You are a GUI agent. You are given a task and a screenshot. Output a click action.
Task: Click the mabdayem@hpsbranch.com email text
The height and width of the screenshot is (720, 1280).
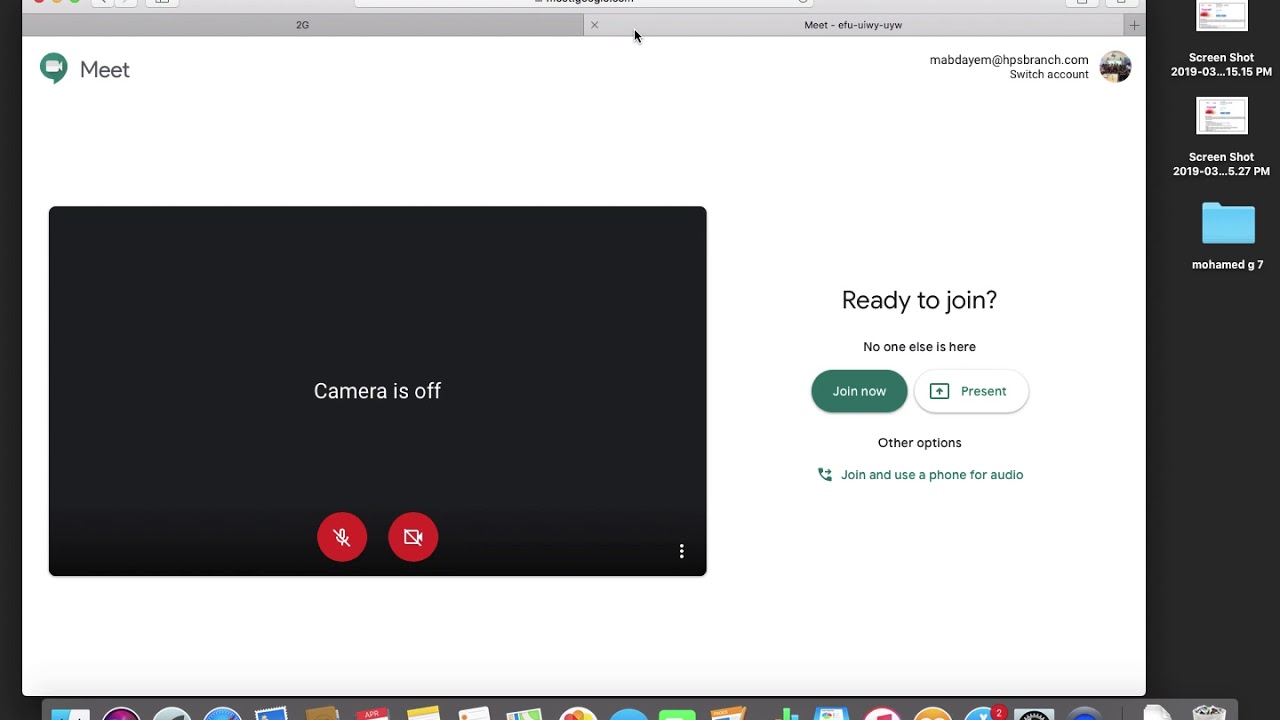pos(1009,60)
